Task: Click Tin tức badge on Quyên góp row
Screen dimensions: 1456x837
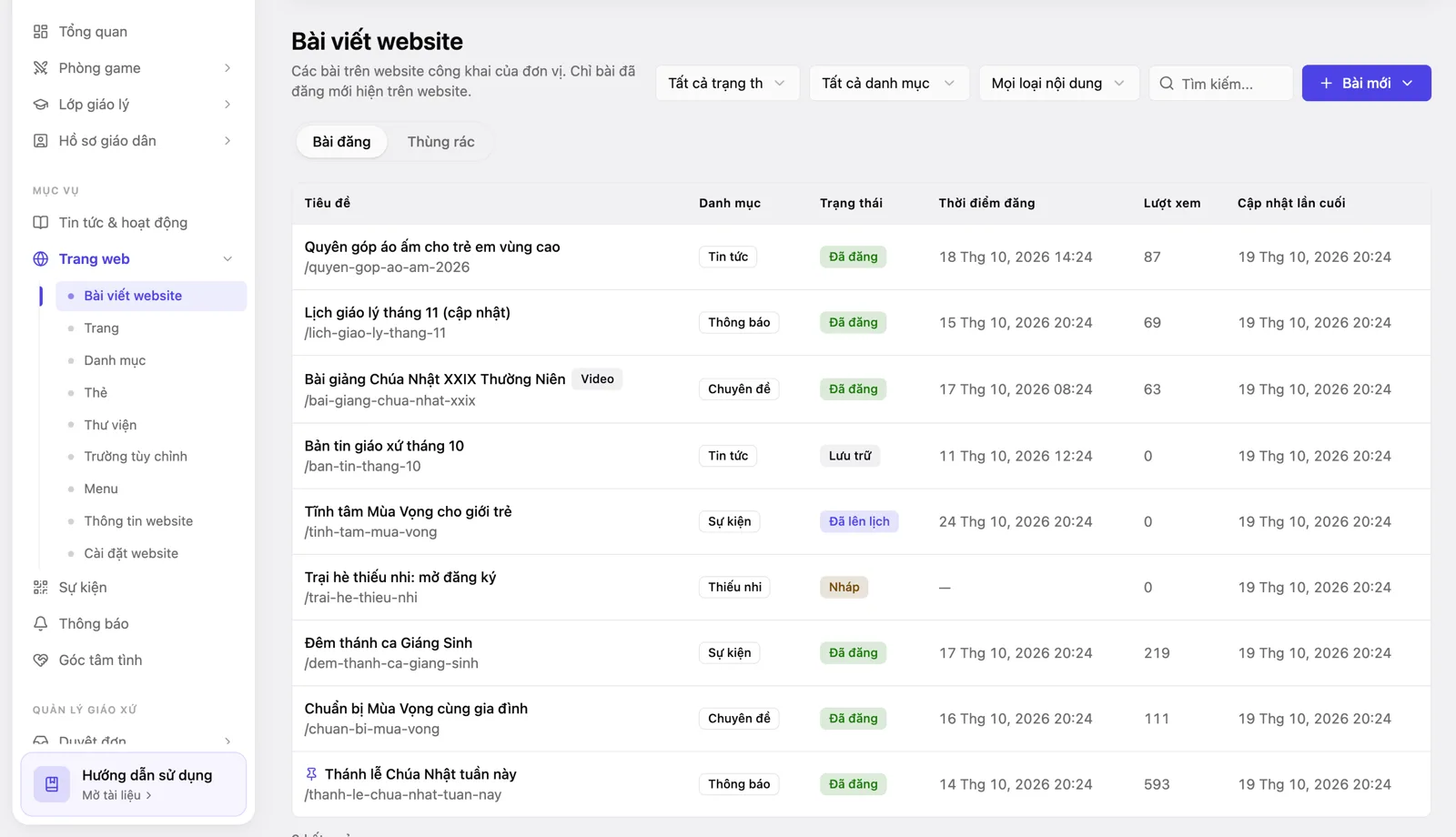Action: pyautogui.click(x=728, y=257)
